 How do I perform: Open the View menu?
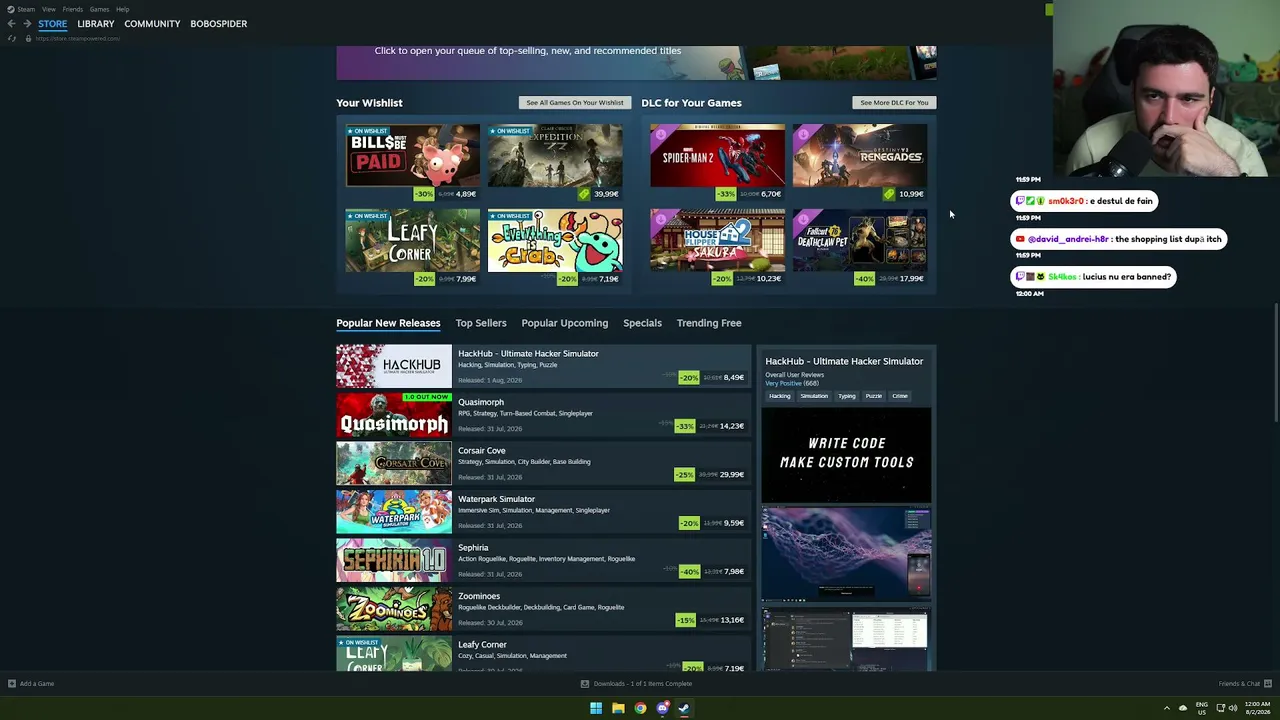(48, 9)
